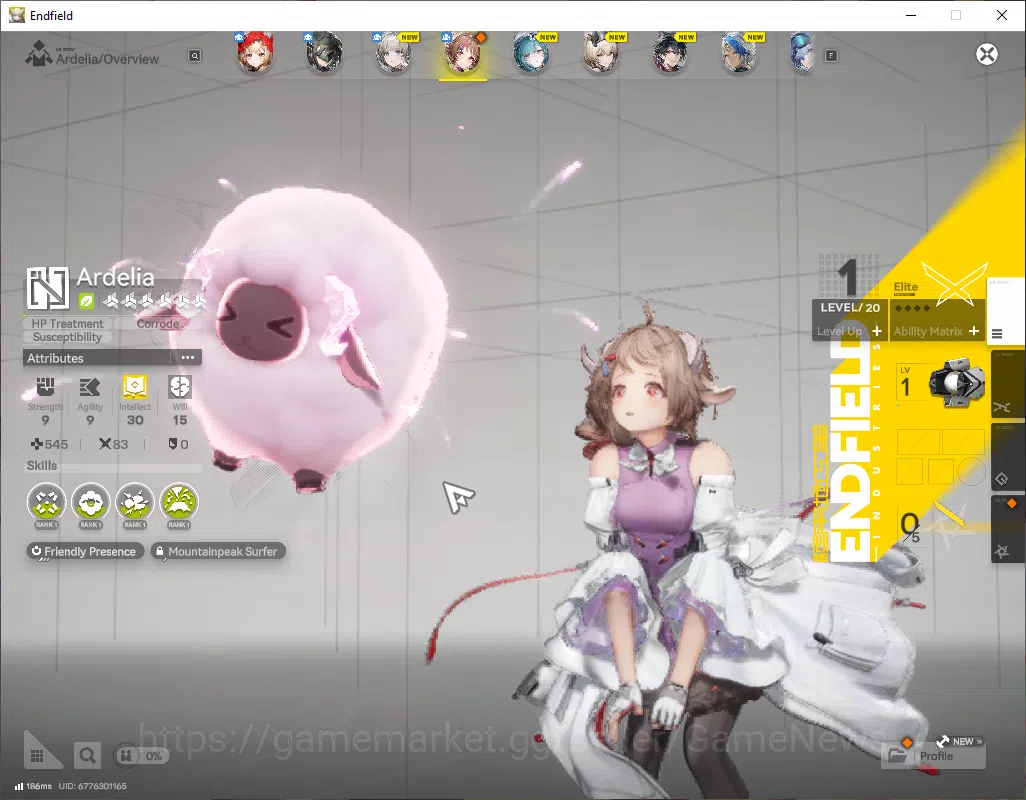Select the teal-haired operator marked NEW

click(x=532, y=54)
